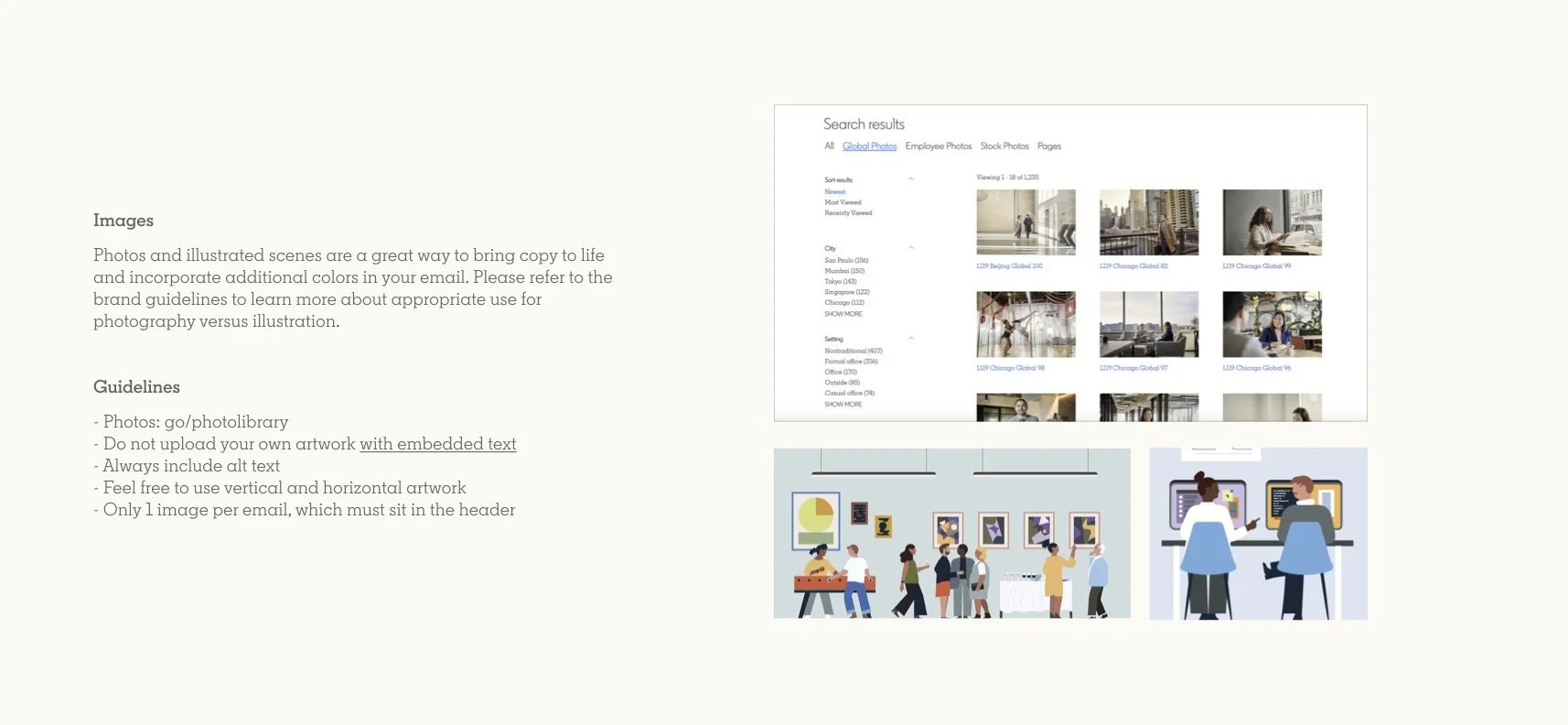Screen dimensions: 1568x725
Task: Open the Employee Photos tab
Action: point(939,146)
